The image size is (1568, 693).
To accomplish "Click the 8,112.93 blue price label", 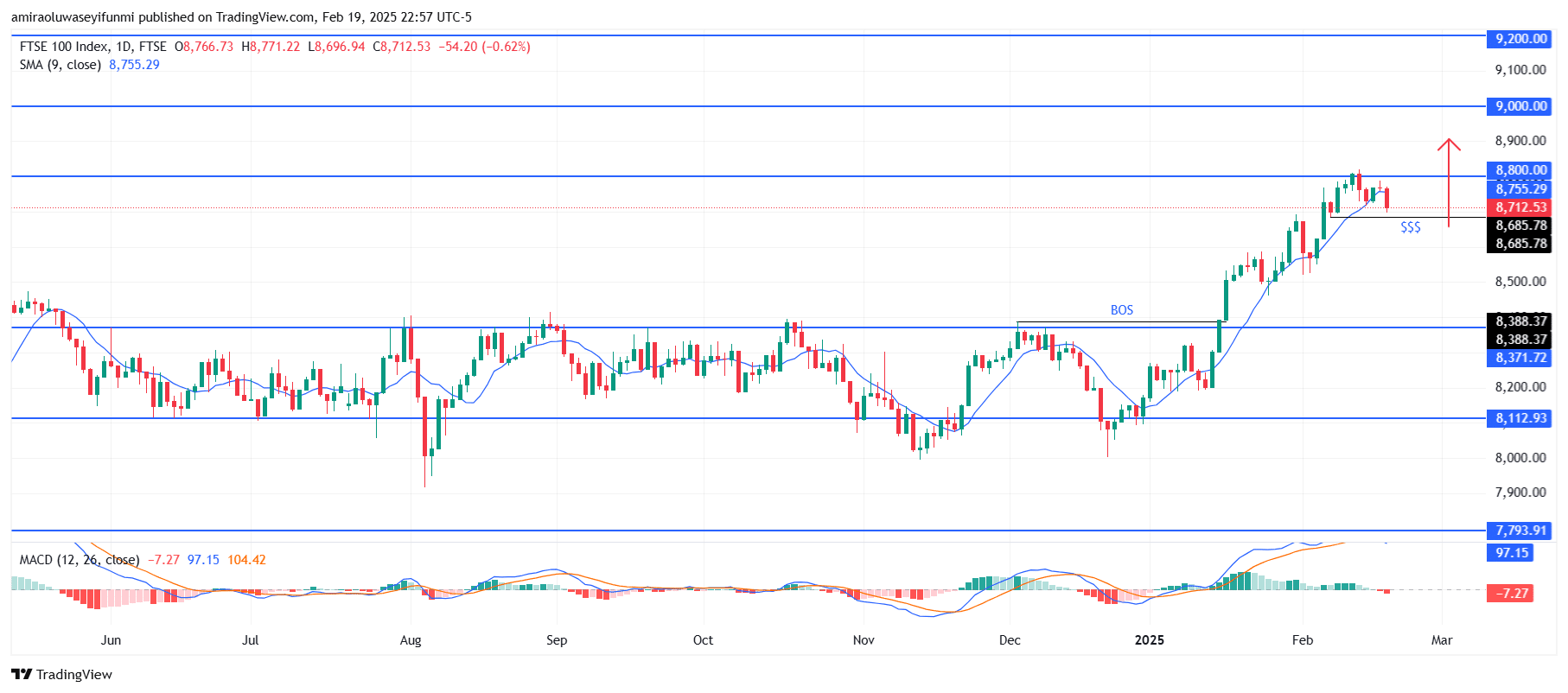I will pyautogui.click(x=1520, y=418).
